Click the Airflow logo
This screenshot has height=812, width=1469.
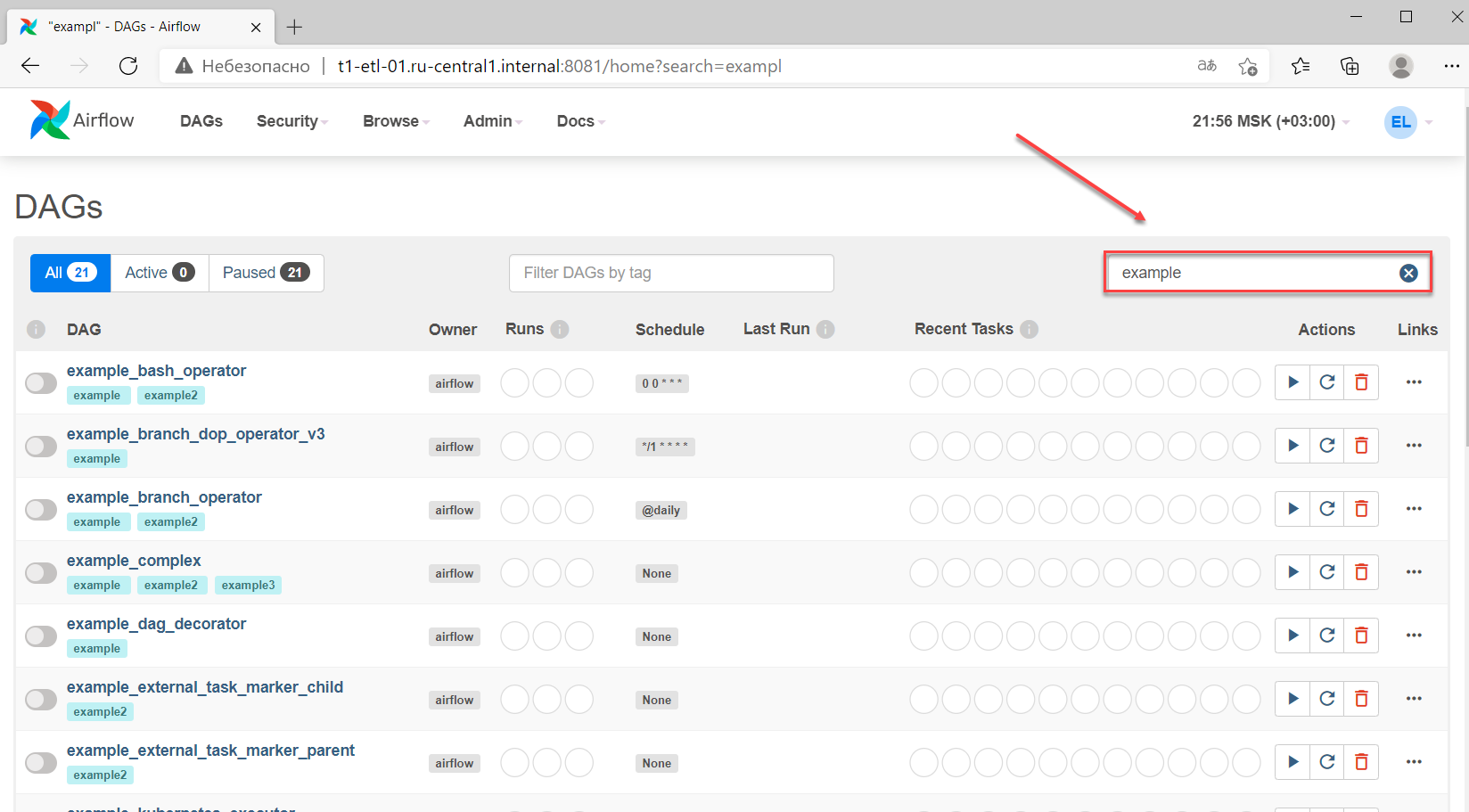pos(81,120)
